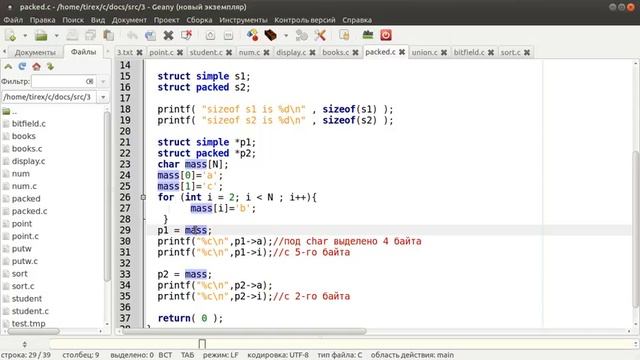
Task: Jump to current file's directory icon
Action: (x=50, y=66)
